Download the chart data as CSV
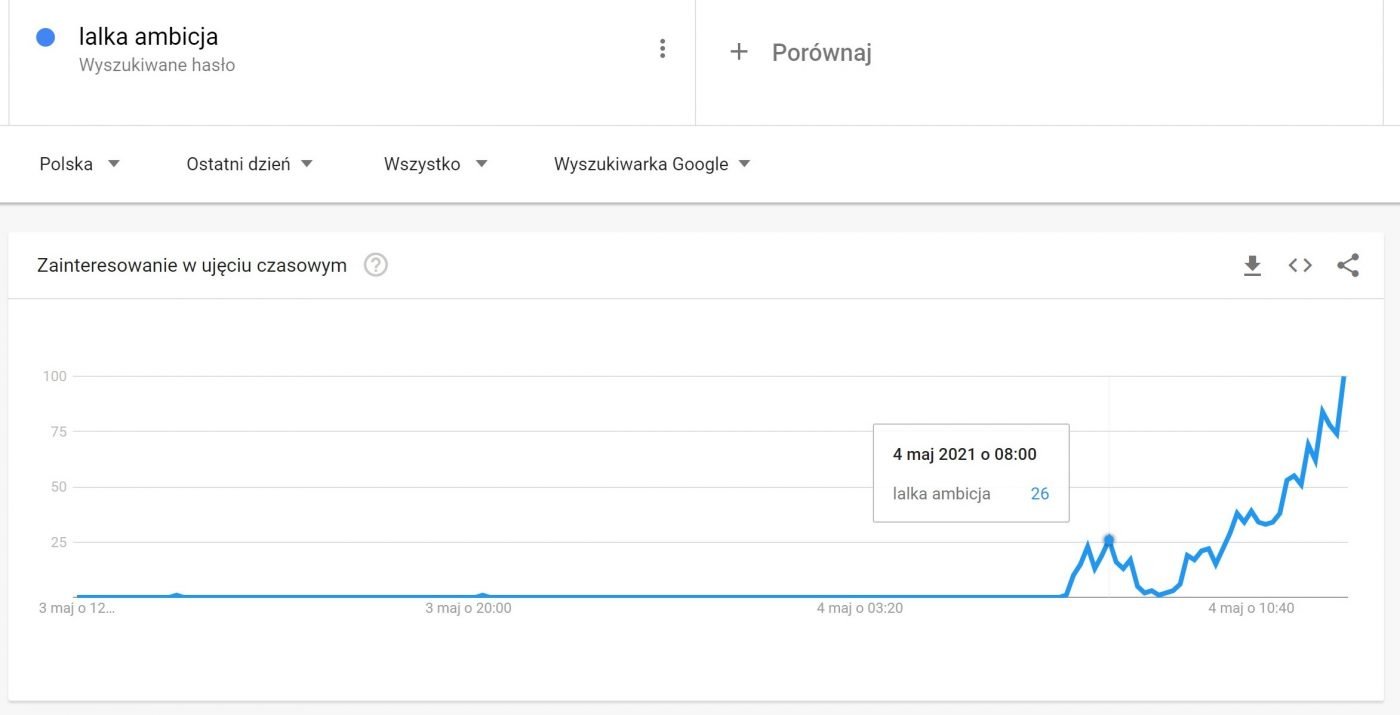Screen dimensions: 1400x715 [1252, 266]
